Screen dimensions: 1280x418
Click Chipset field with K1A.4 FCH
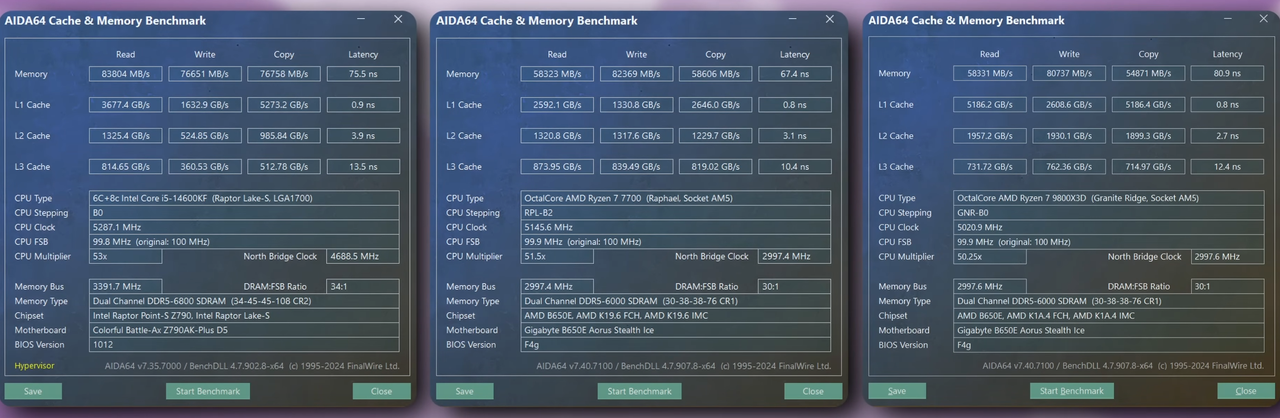pos(1108,315)
